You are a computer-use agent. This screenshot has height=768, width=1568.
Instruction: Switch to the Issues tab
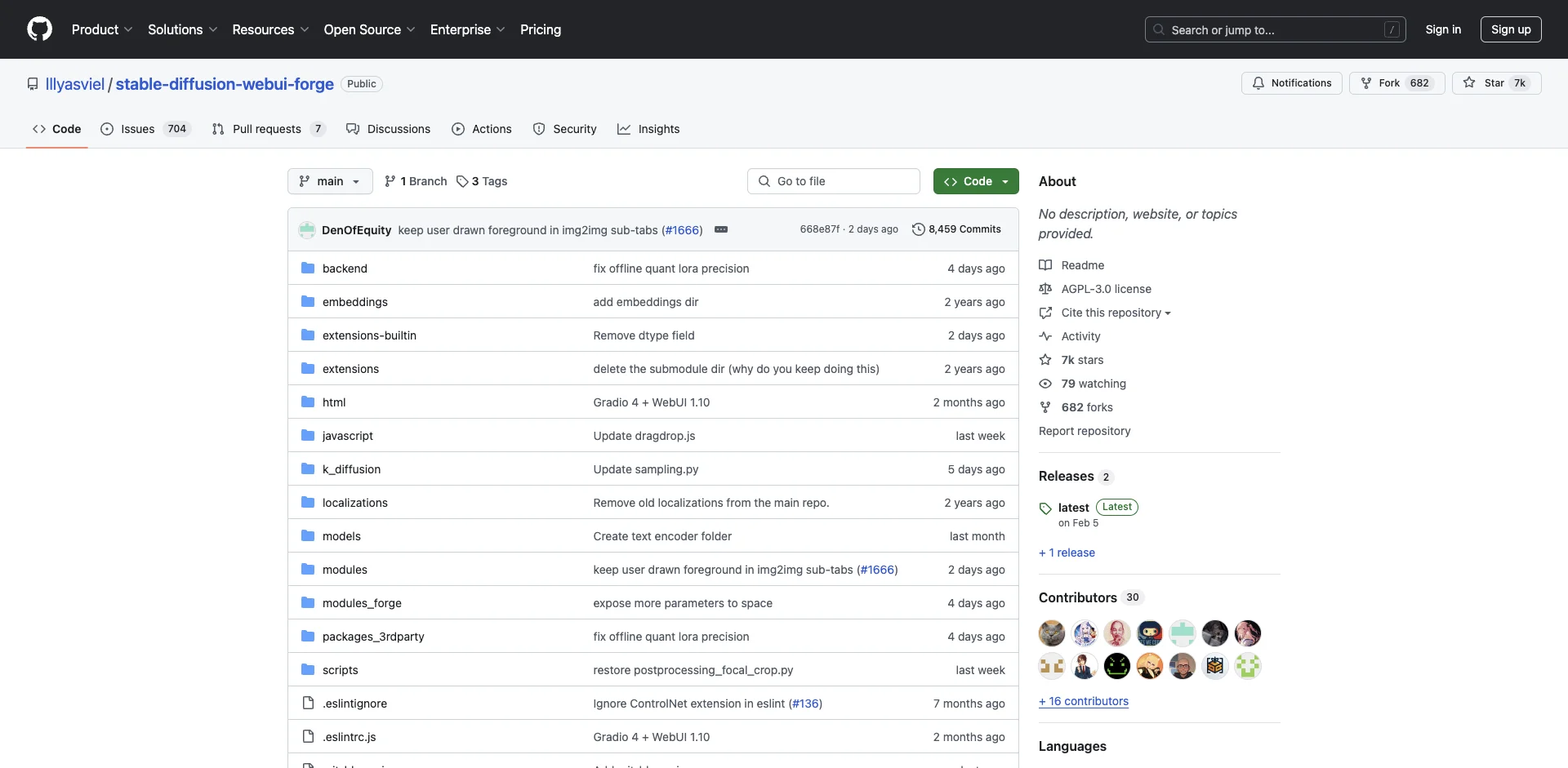coord(145,129)
